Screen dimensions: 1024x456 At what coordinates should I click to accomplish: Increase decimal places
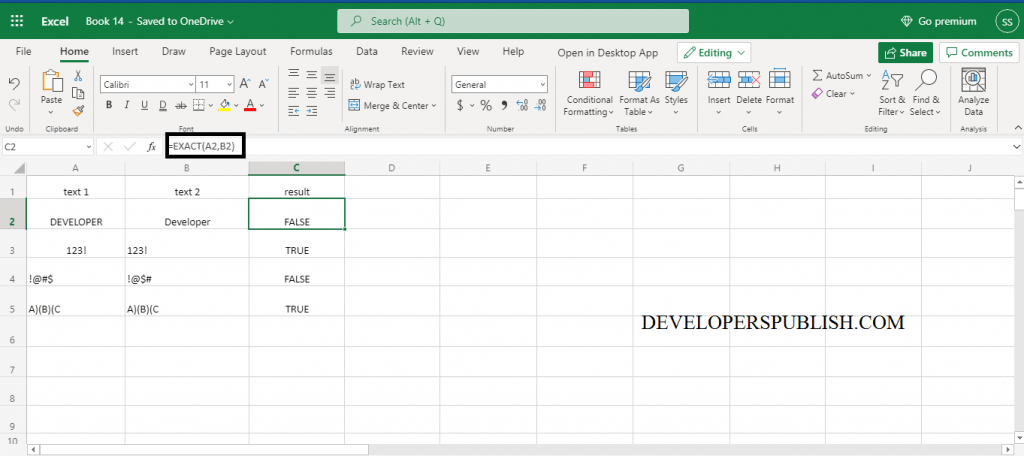[522, 105]
